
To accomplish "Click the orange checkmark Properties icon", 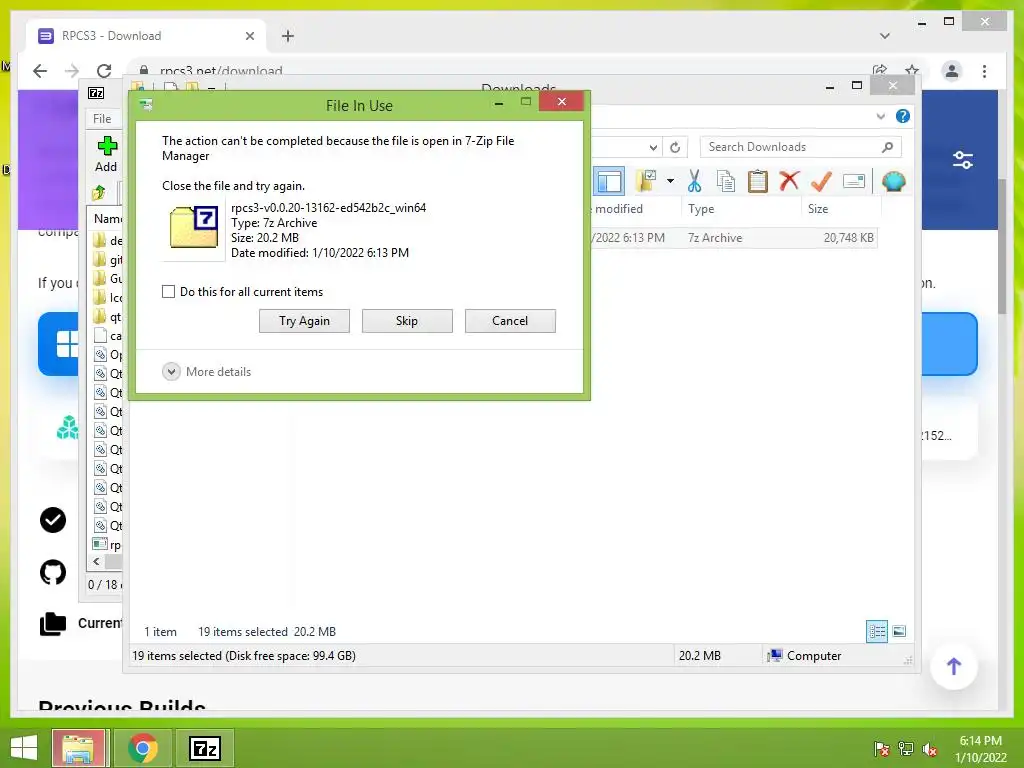I will point(822,181).
